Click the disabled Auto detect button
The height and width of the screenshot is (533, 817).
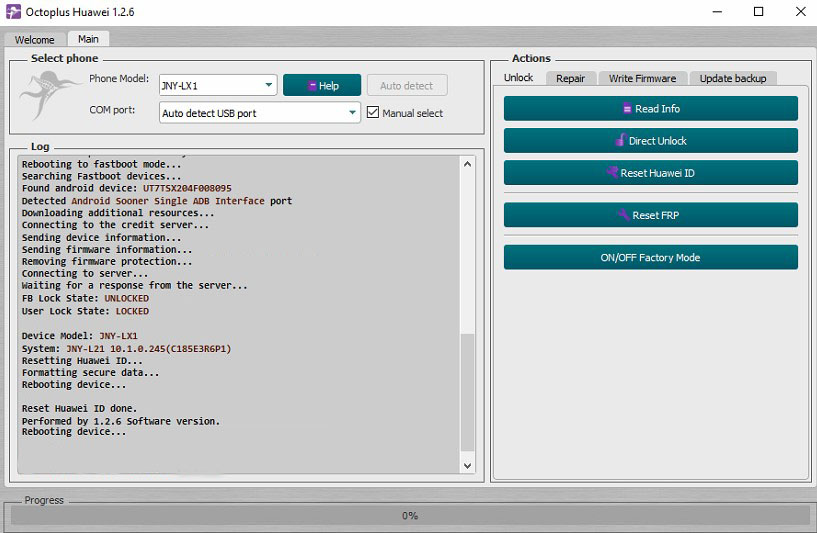coord(407,85)
